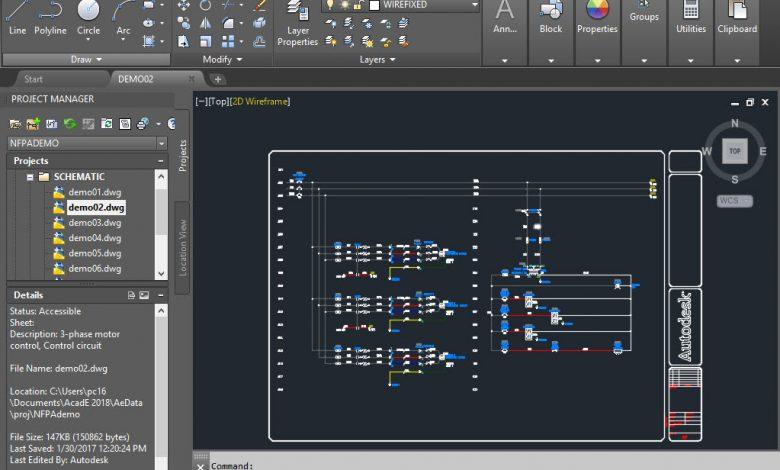Screen dimensions: 780x470
Task: Select the Arc tool
Action: [123, 19]
